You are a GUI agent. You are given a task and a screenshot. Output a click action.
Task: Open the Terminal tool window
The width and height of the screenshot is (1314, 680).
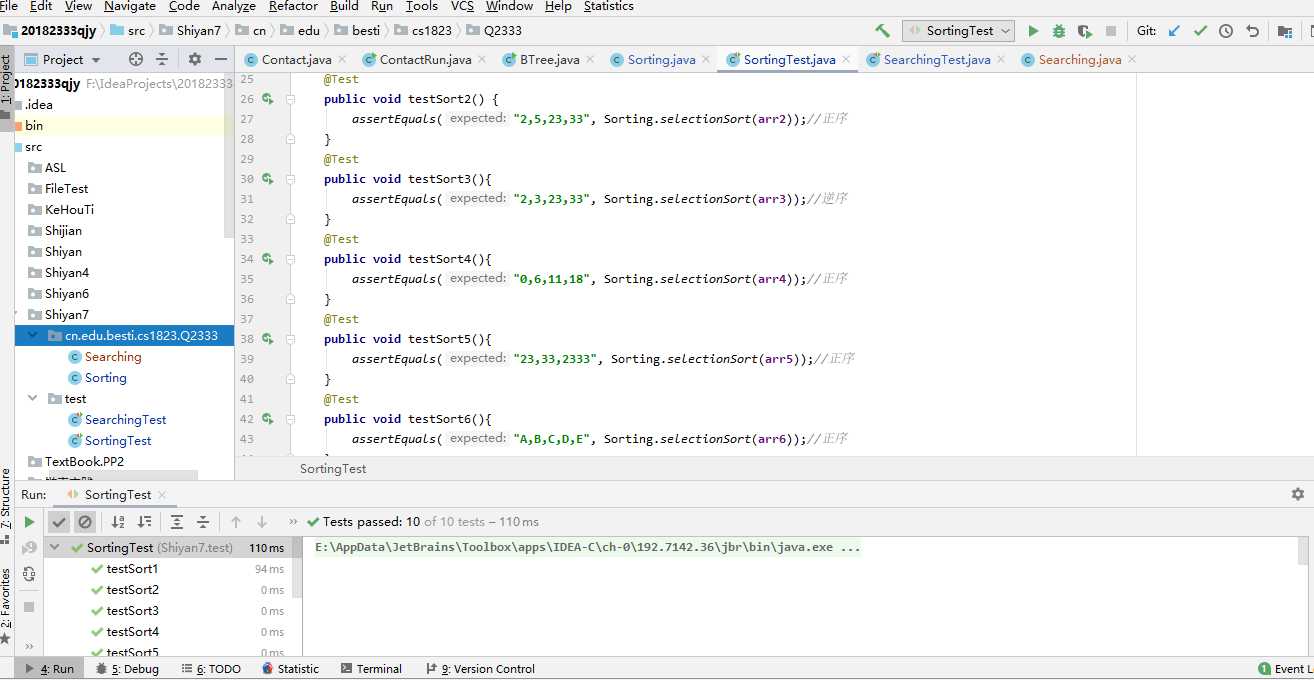(x=371, y=669)
